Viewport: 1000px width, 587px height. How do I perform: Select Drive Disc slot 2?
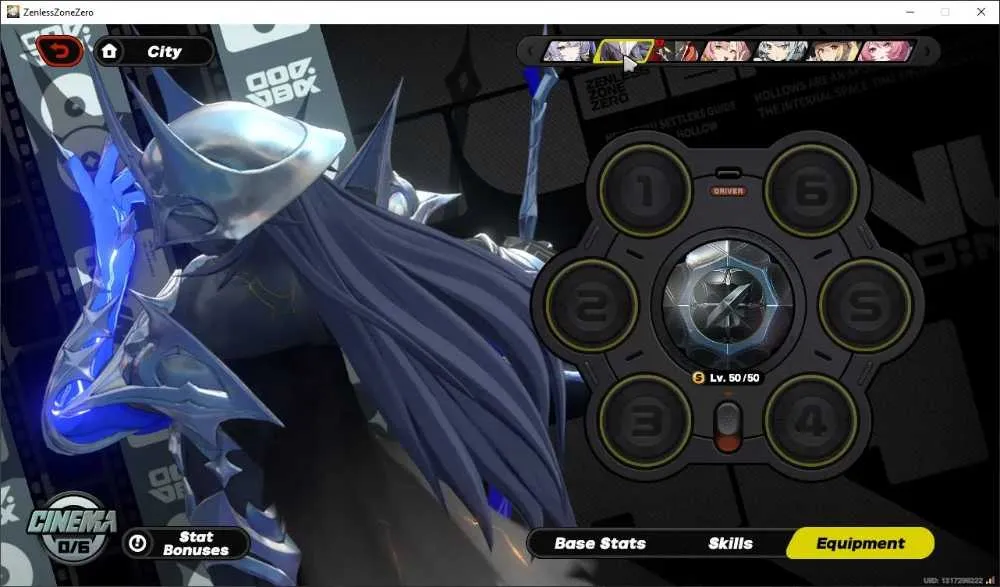(591, 304)
